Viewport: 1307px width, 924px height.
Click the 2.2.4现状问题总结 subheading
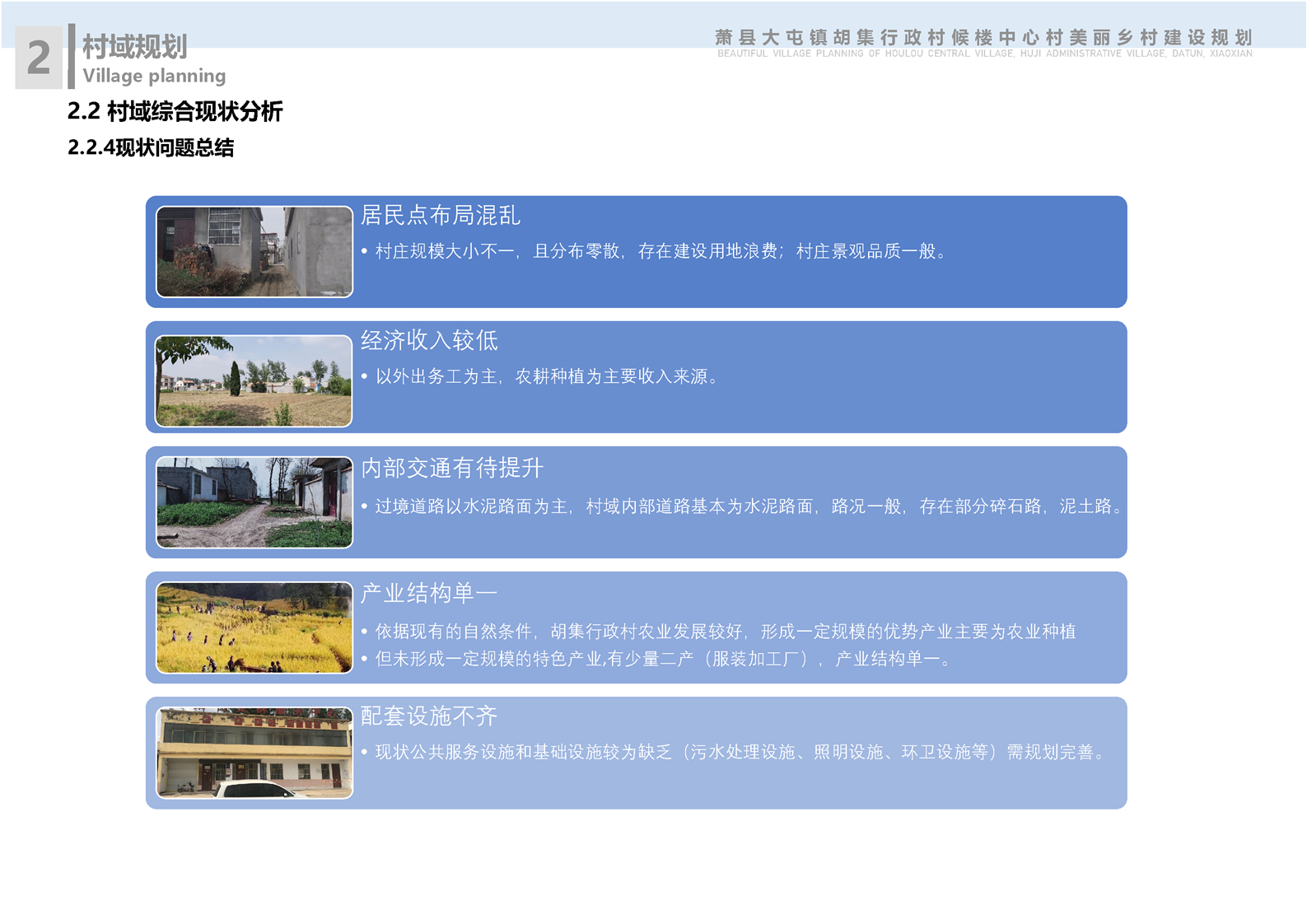tap(151, 147)
